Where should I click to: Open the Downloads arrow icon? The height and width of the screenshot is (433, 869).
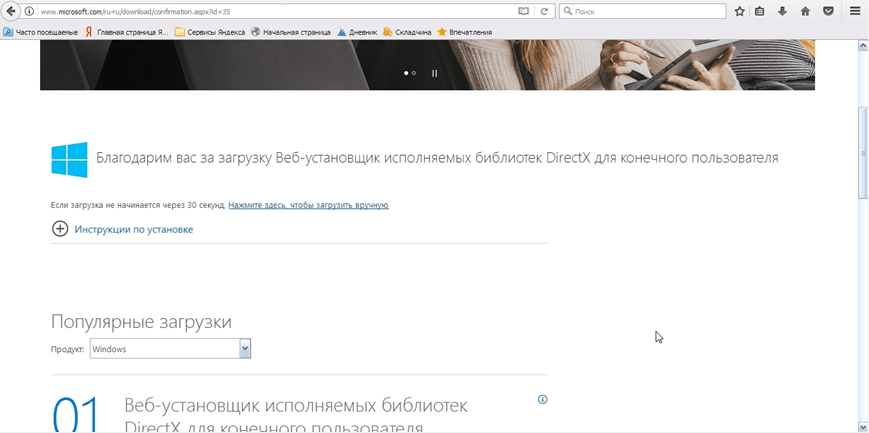click(x=782, y=11)
